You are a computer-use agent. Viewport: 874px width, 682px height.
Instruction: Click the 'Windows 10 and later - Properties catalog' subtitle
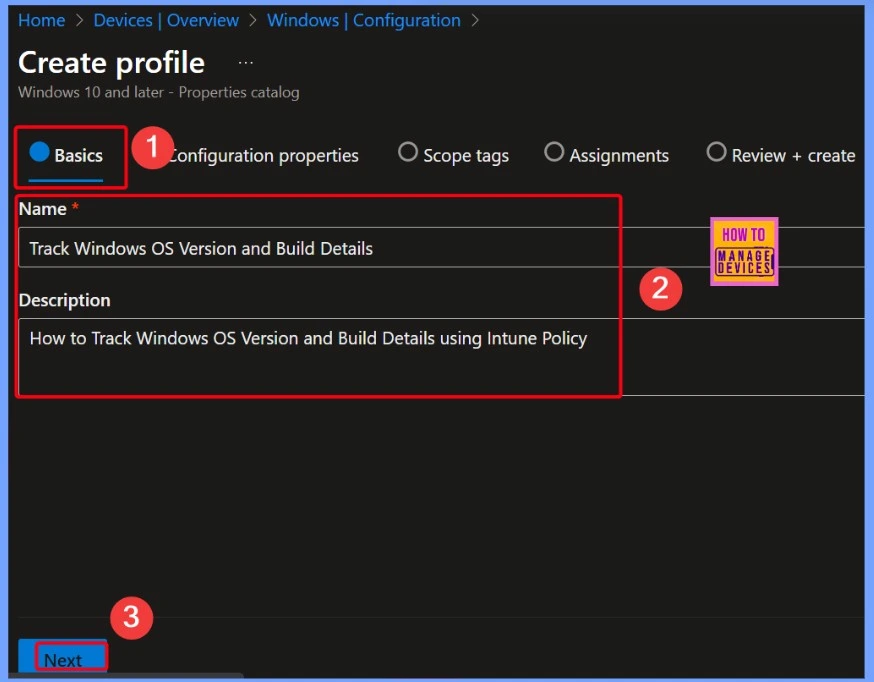tap(159, 92)
